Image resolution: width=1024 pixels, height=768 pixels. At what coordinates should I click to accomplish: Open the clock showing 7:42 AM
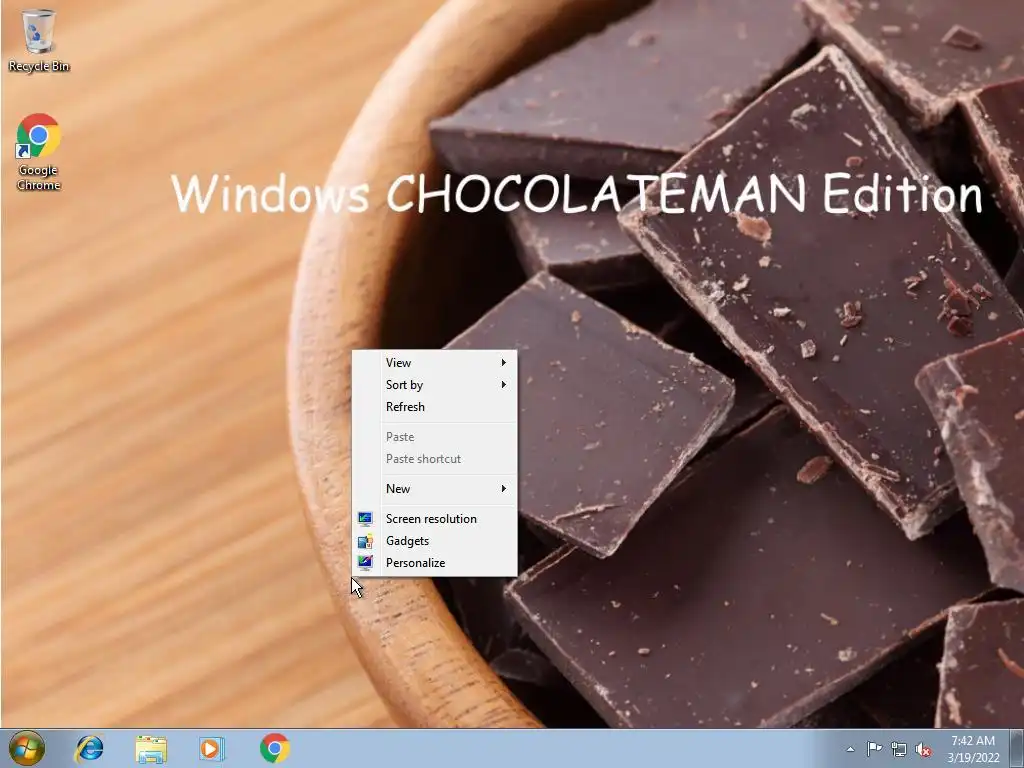pyautogui.click(x=973, y=749)
